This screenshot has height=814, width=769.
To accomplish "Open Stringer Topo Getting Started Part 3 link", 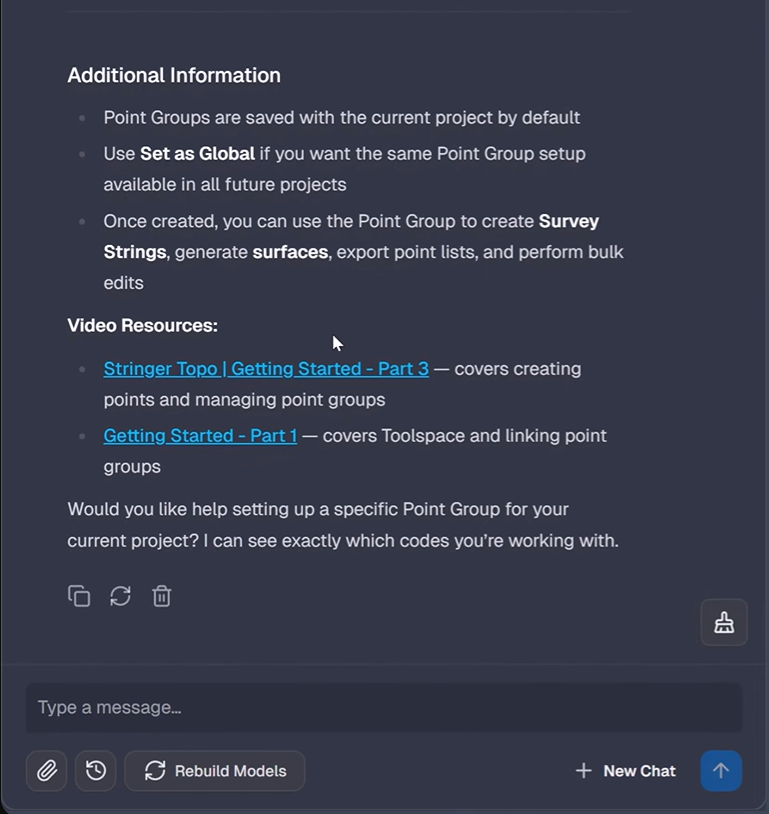I will tap(266, 369).
